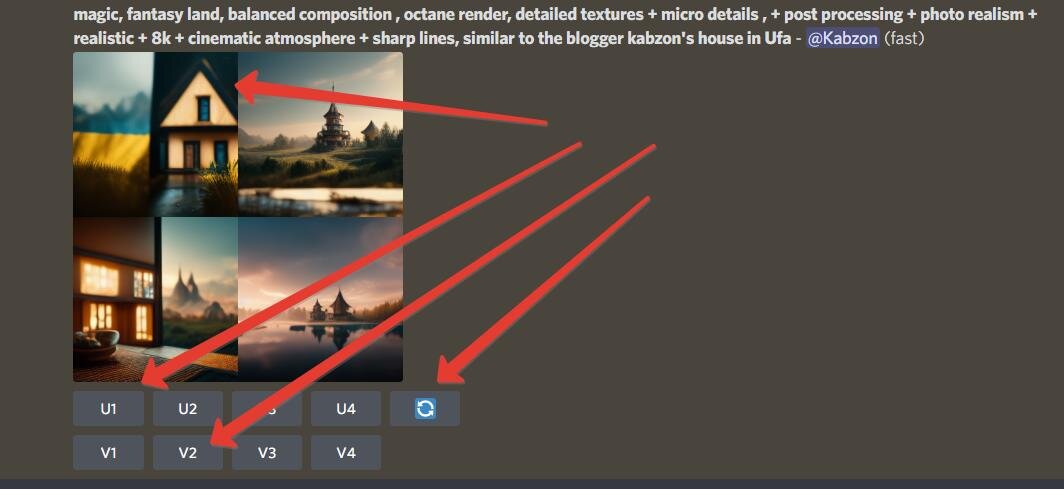The height and width of the screenshot is (489, 1064).
Task: Open the @Kabzon user mention
Action: coord(843,38)
